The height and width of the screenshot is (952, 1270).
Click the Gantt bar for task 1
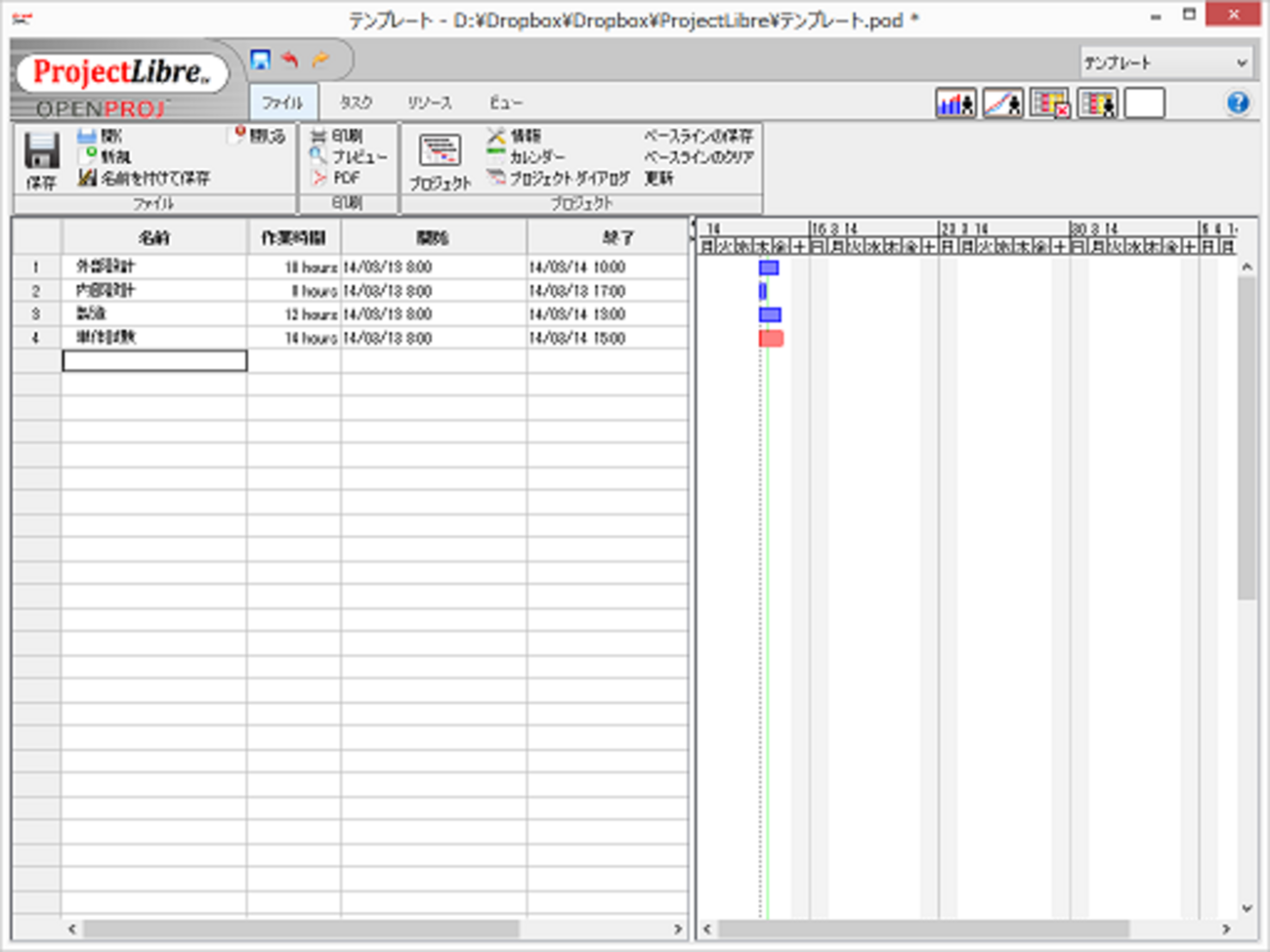769,268
